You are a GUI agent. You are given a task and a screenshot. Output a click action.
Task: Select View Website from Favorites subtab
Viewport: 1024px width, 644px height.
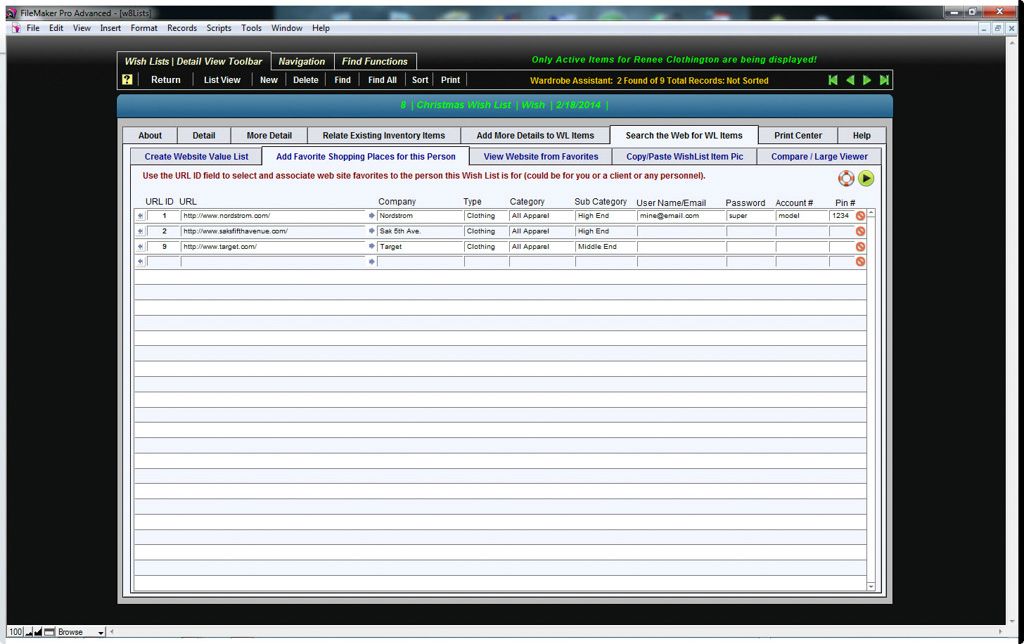coord(541,157)
